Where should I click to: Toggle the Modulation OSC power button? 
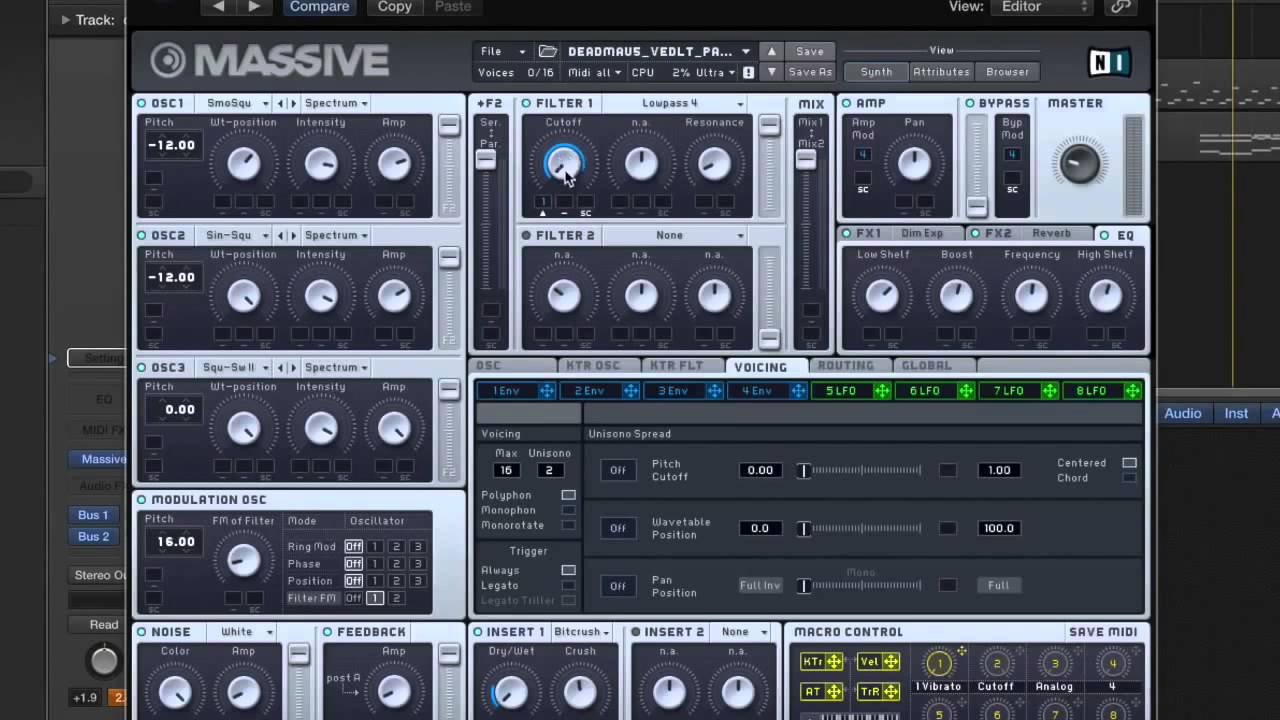(142, 500)
